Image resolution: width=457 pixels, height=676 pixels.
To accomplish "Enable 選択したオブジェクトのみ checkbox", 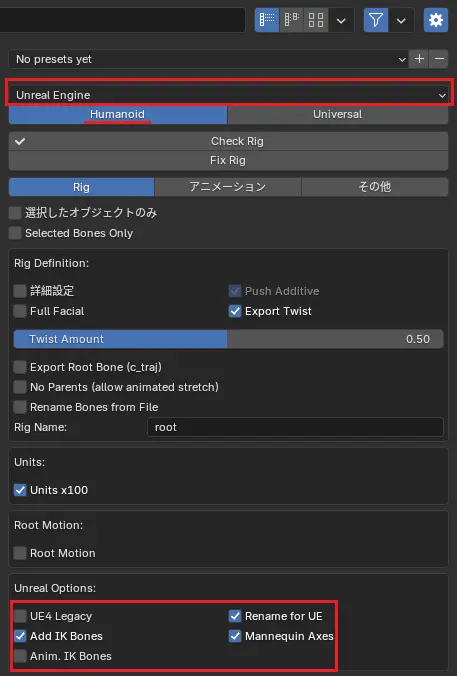I will tap(15, 213).
